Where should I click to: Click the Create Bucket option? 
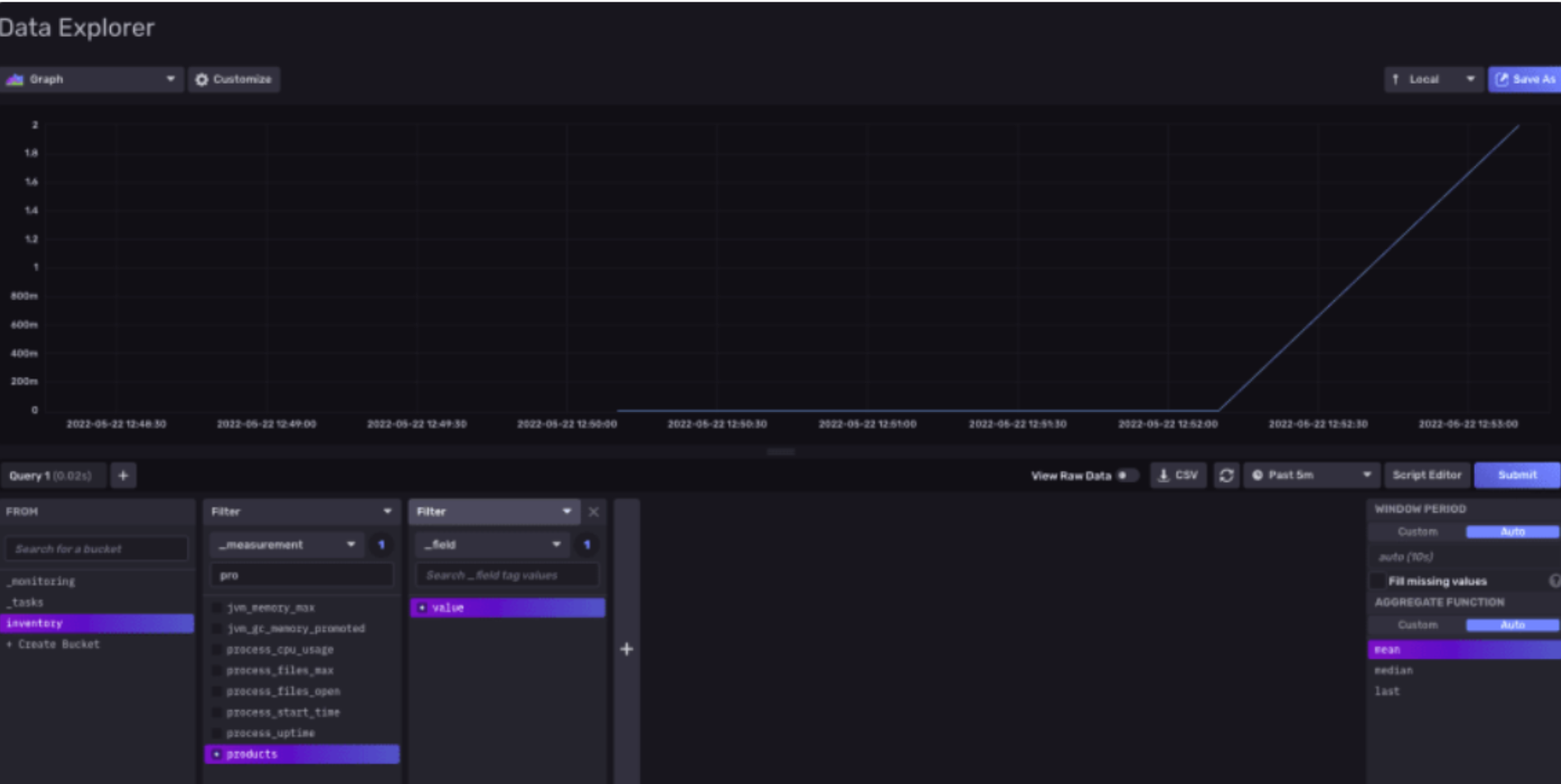click(x=97, y=644)
